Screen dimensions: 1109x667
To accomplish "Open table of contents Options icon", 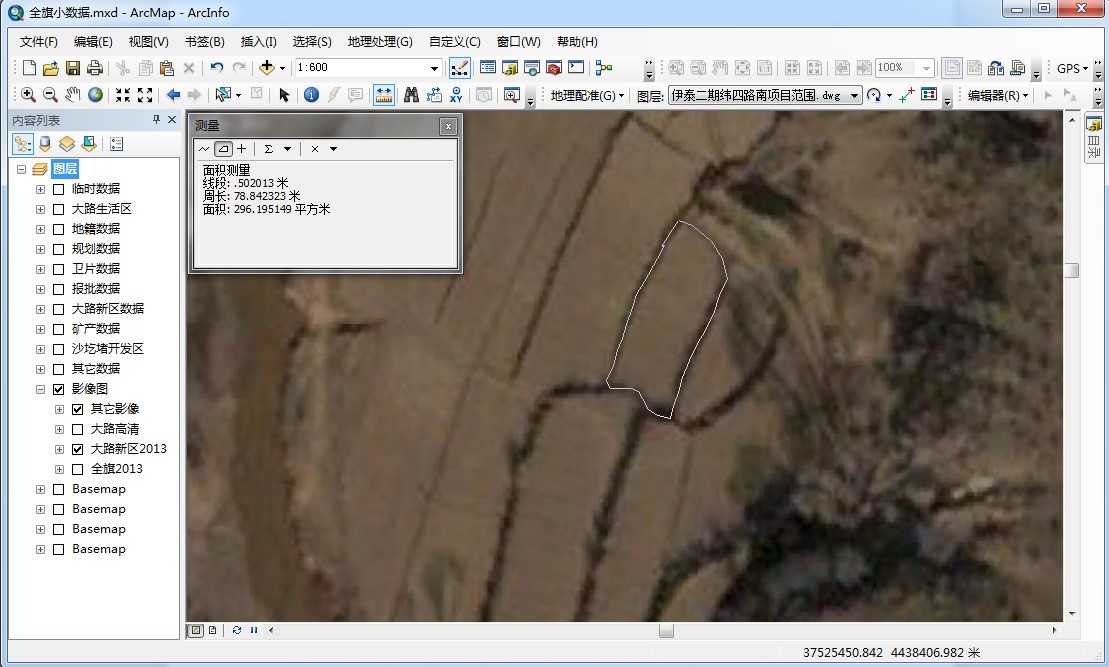I will tap(117, 144).
